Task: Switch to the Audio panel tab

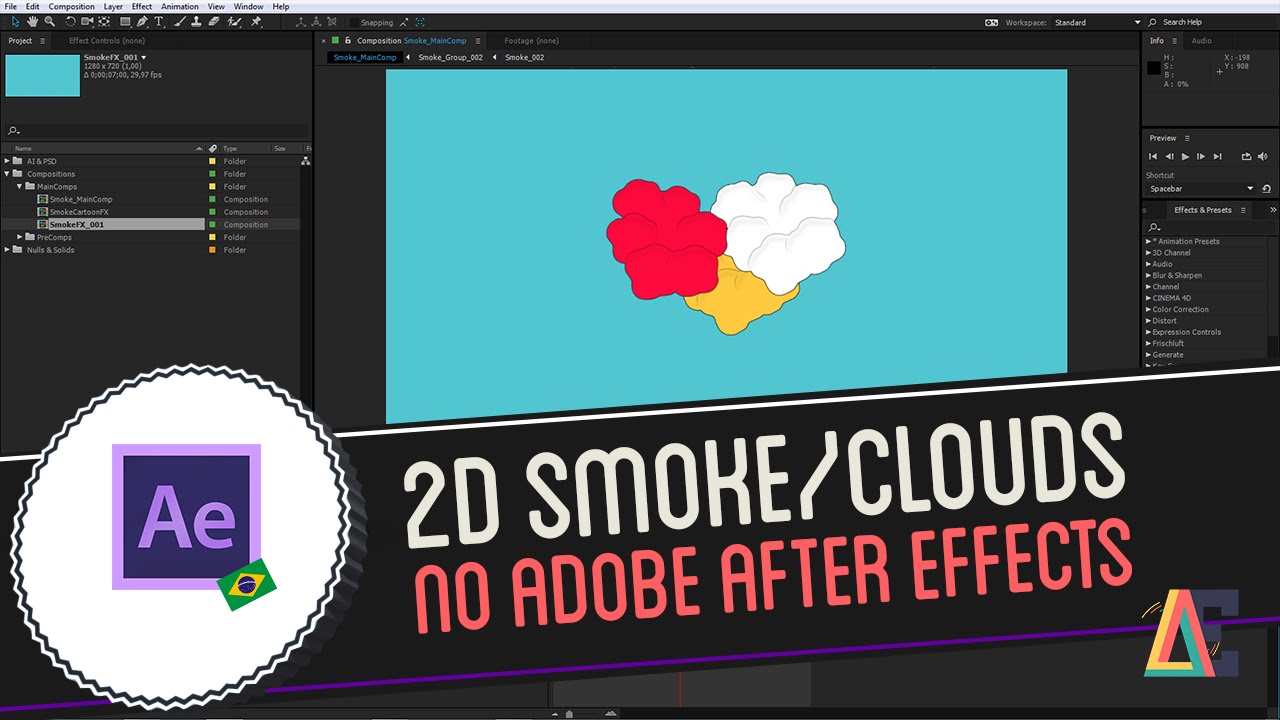Action: click(1201, 41)
